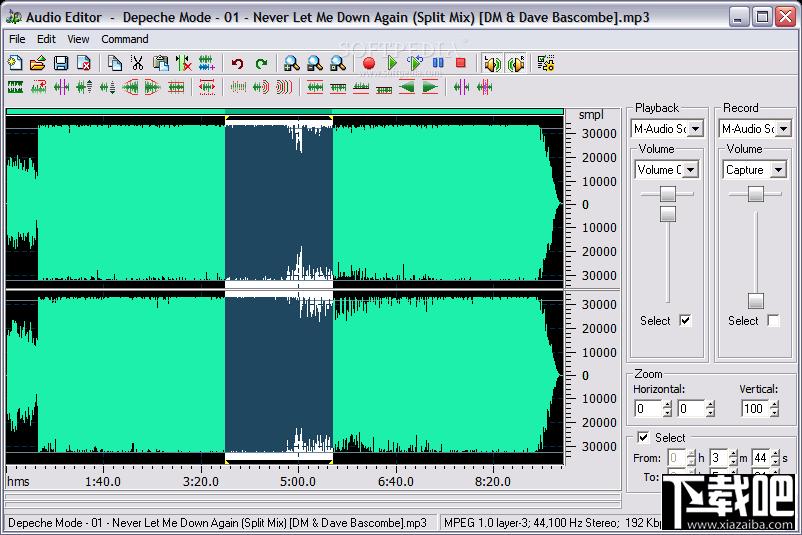Click the normalize waveform icon
Screen dimensions: 802x535
point(176,87)
